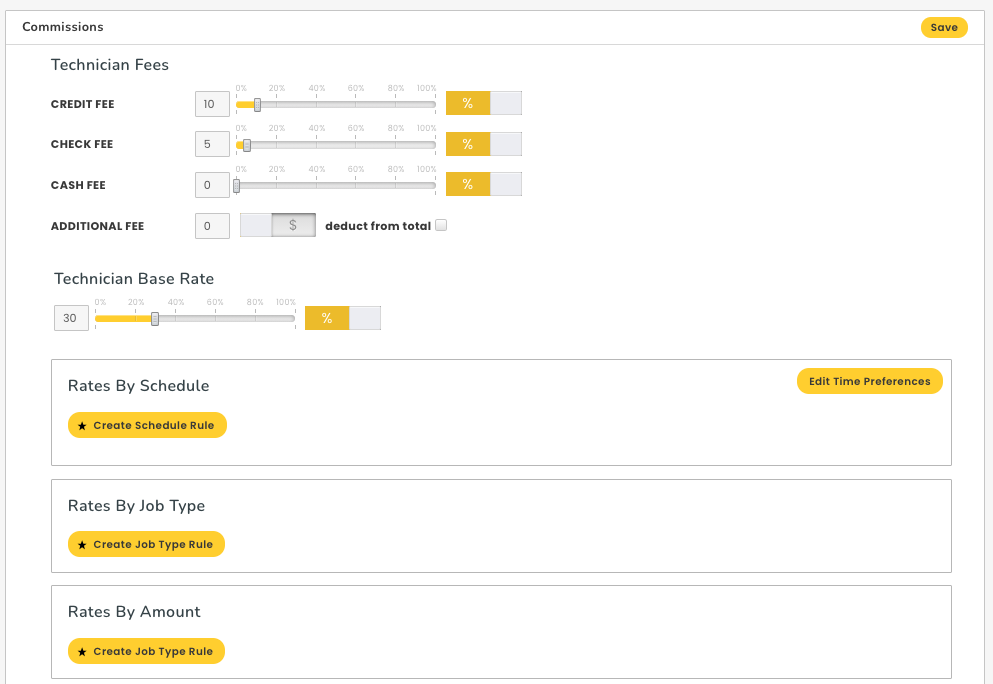Screen dimensions: 993x684
Task: Create a rule under Rates By Amount
Action: (146, 651)
